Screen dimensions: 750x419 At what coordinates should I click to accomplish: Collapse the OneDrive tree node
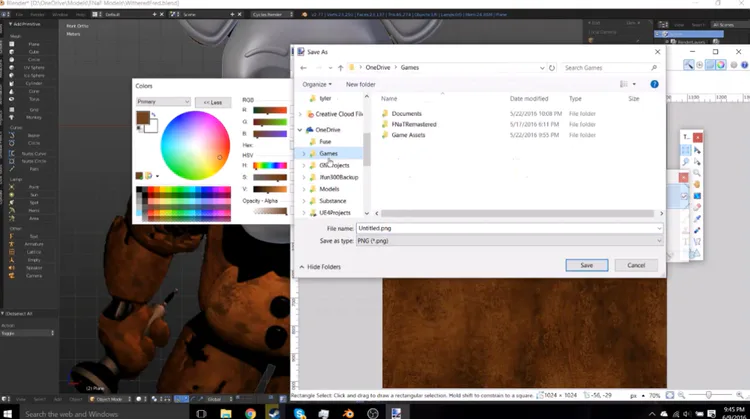(300, 130)
